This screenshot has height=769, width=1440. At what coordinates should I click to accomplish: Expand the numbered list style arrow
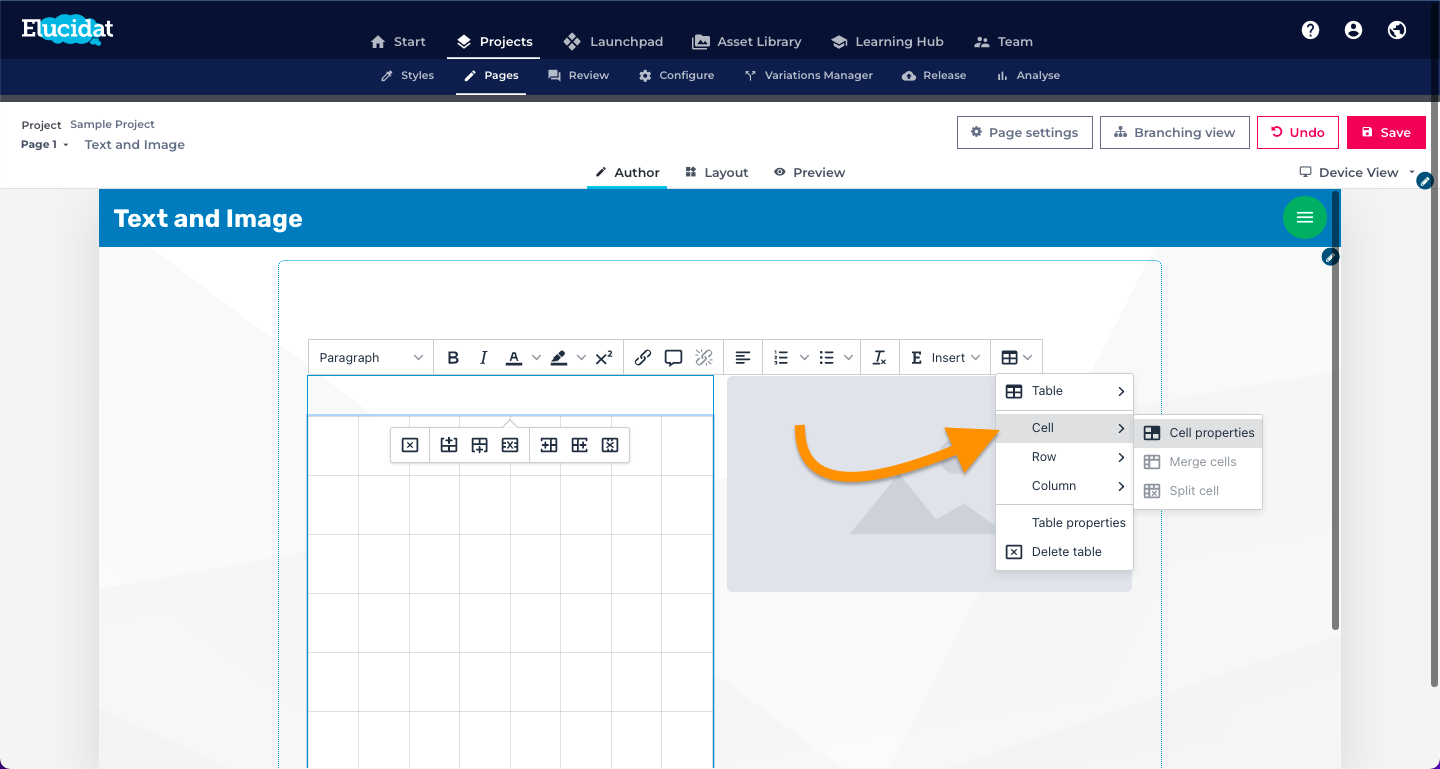804,358
